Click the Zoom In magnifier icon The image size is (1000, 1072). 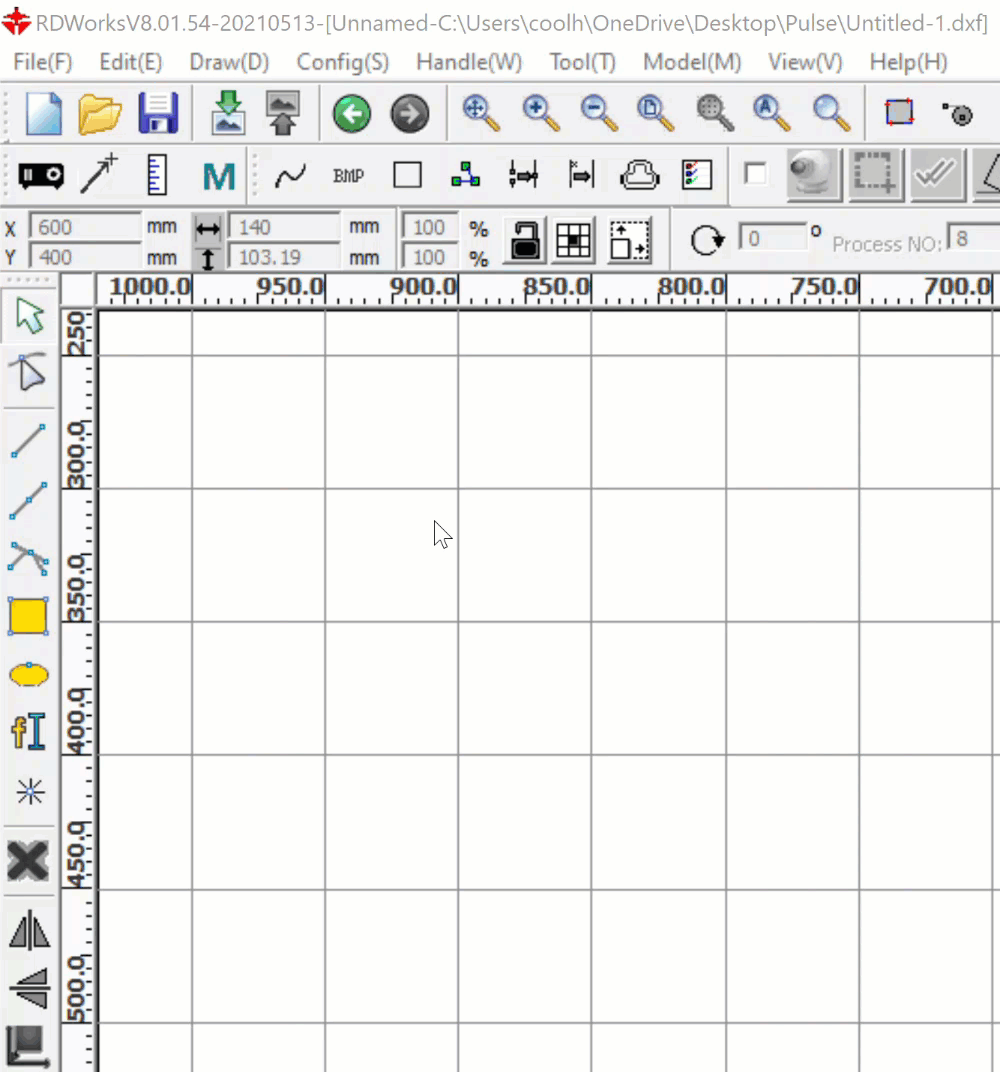[x=541, y=113]
